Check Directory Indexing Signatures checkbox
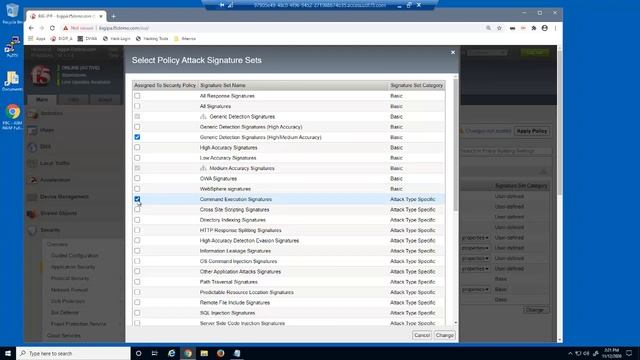Screen dimensions: 640x360 137,220
